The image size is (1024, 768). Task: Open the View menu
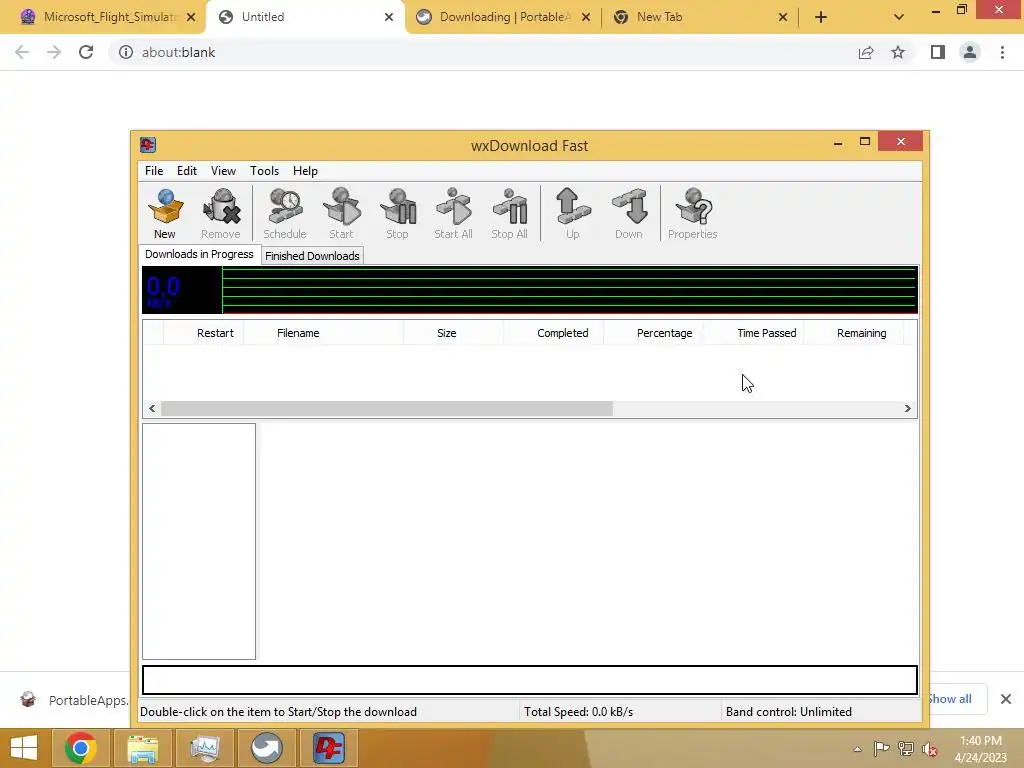pos(223,170)
